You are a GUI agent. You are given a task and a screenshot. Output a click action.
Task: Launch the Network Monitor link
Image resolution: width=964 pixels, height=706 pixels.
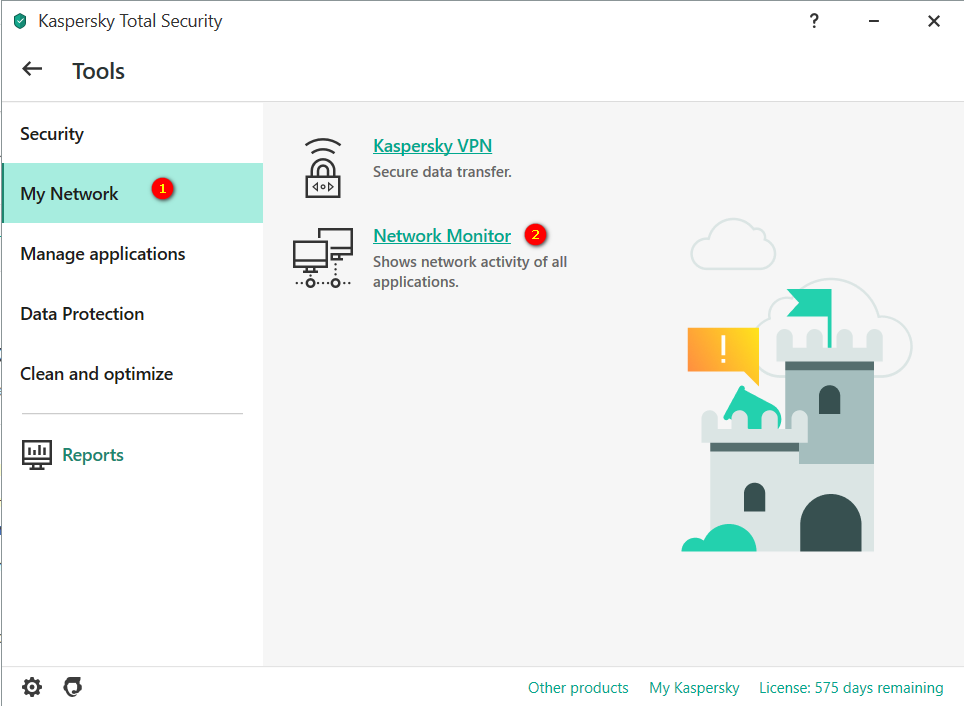pos(442,236)
